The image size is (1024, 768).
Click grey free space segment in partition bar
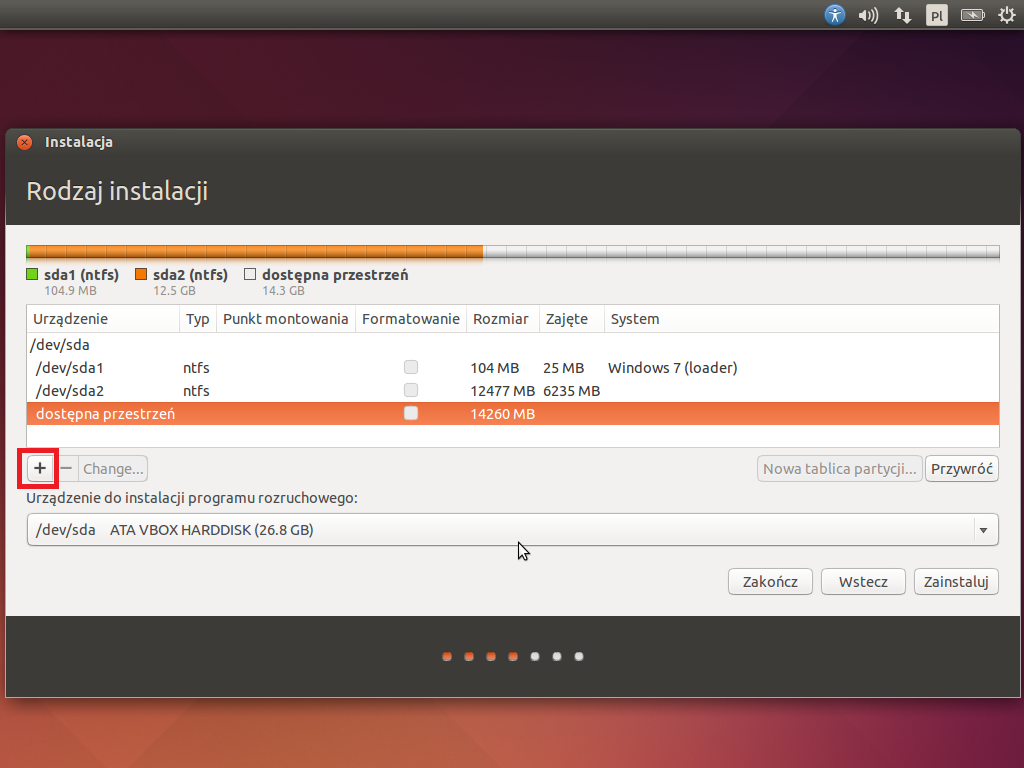coord(741,253)
